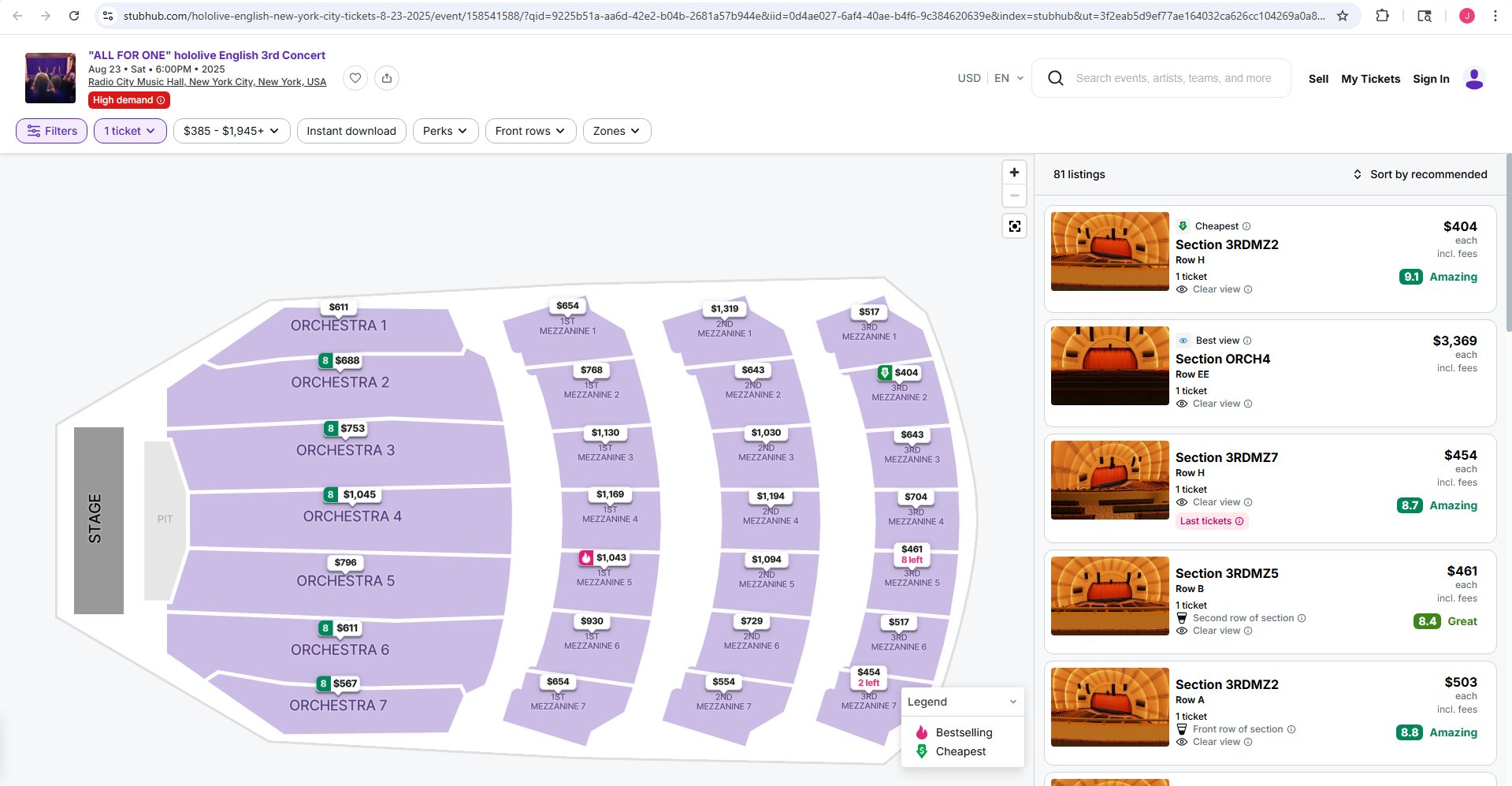The width and height of the screenshot is (1512, 786).
Task: Open the Filters panel
Action: click(52, 131)
